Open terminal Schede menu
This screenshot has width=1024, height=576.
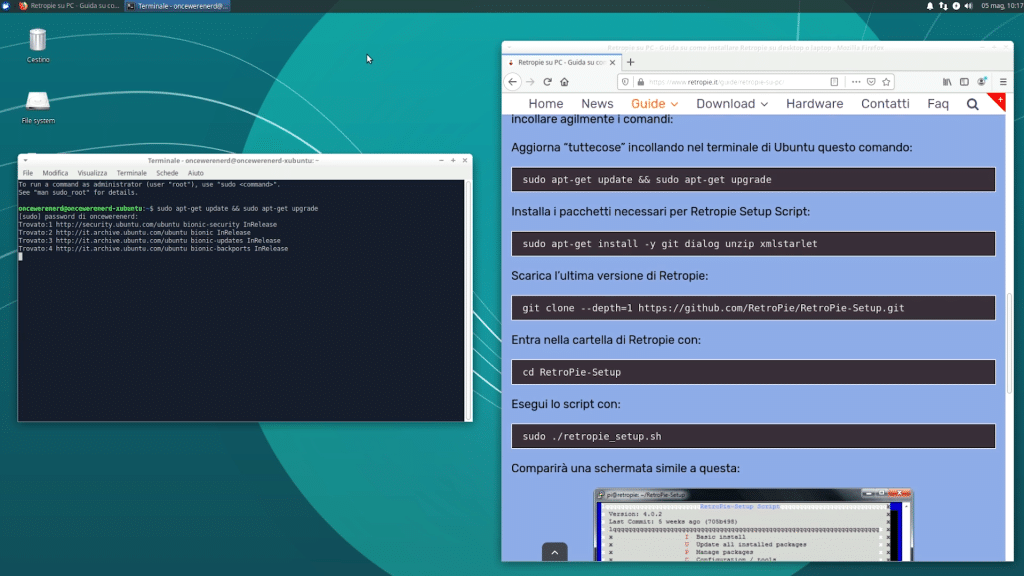tap(167, 173)
